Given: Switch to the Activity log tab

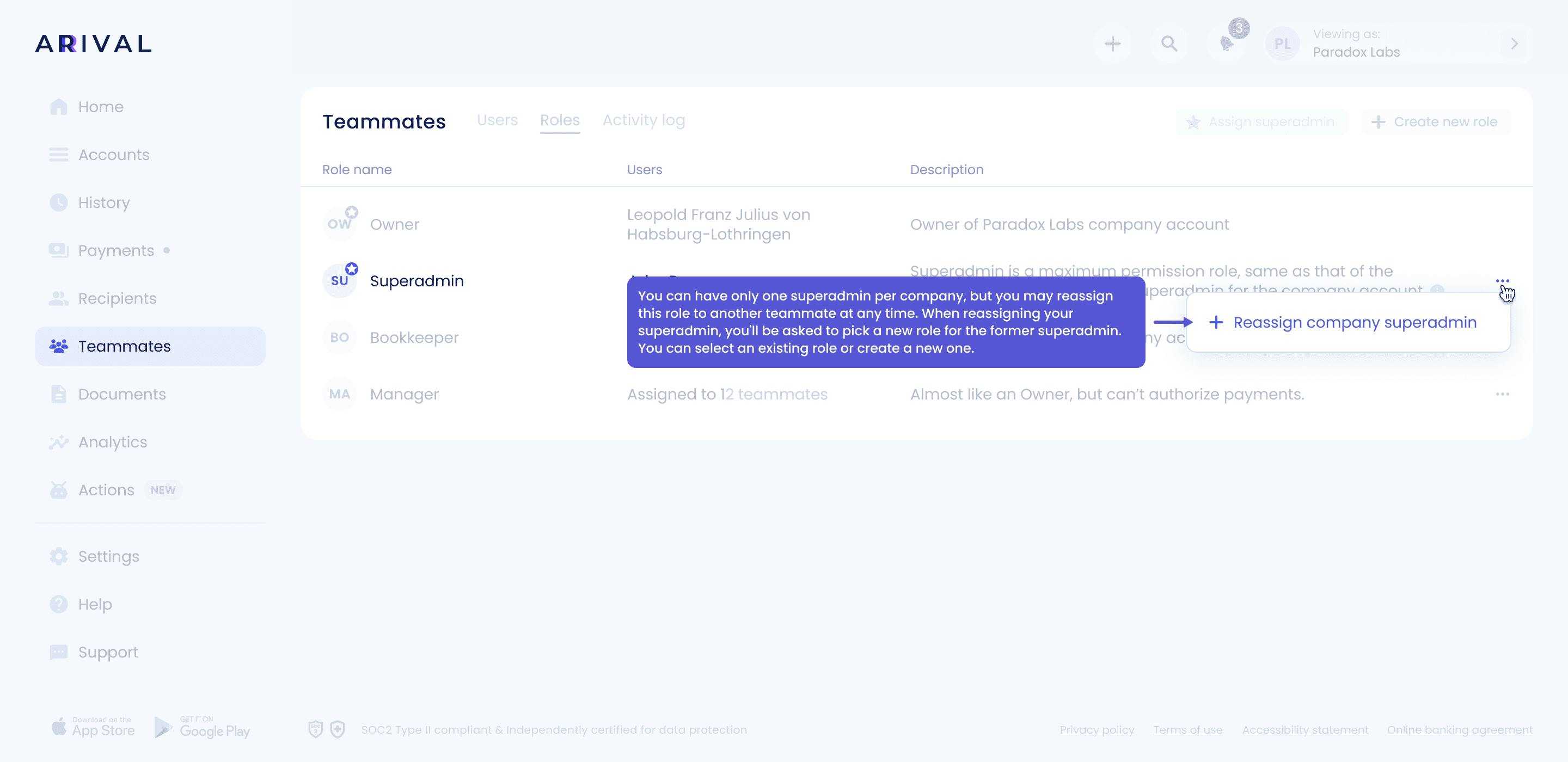Looking at the screenshot, I should click(x=644, y=120).
